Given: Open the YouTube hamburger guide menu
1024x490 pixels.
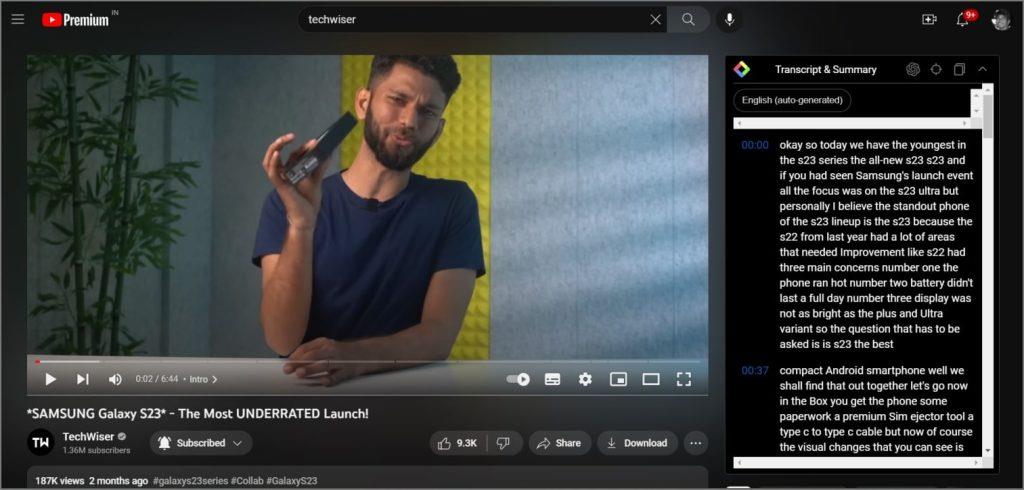Looking at the screenshot, I should 18,19.
